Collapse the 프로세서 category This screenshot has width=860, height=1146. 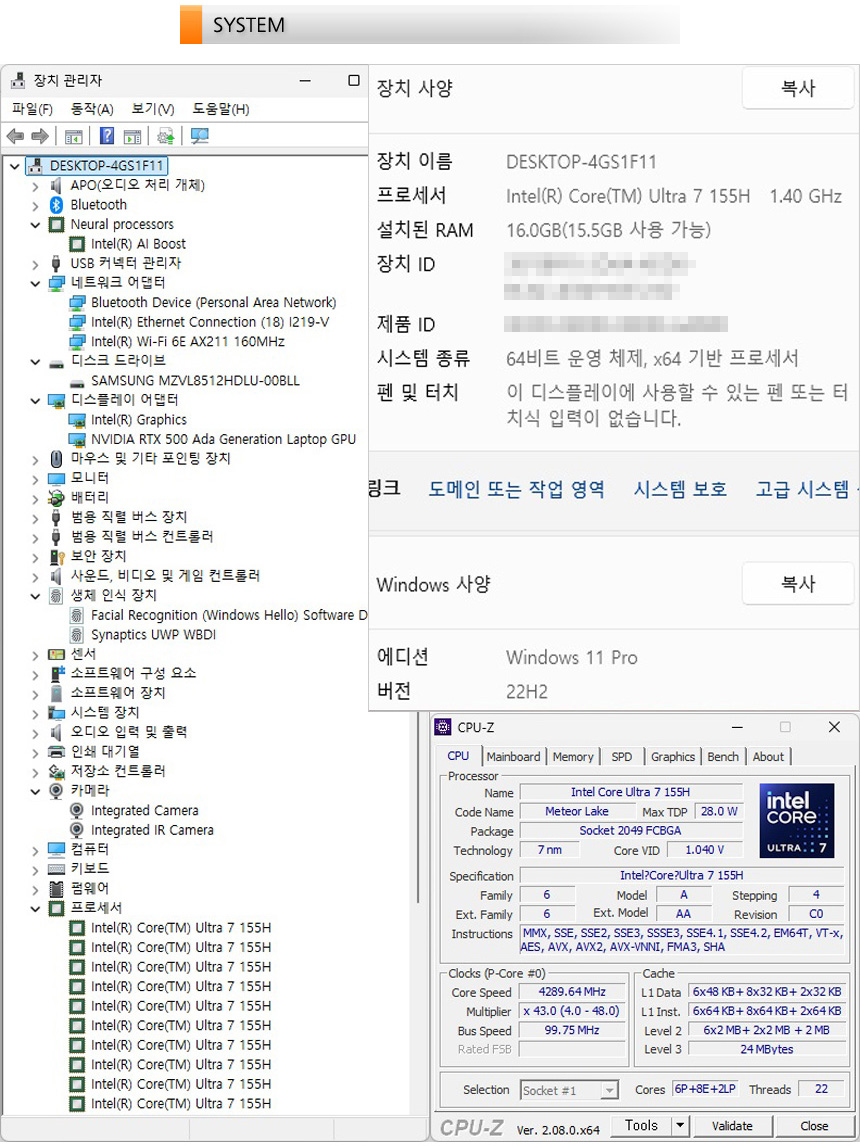(x=35, y=908)
